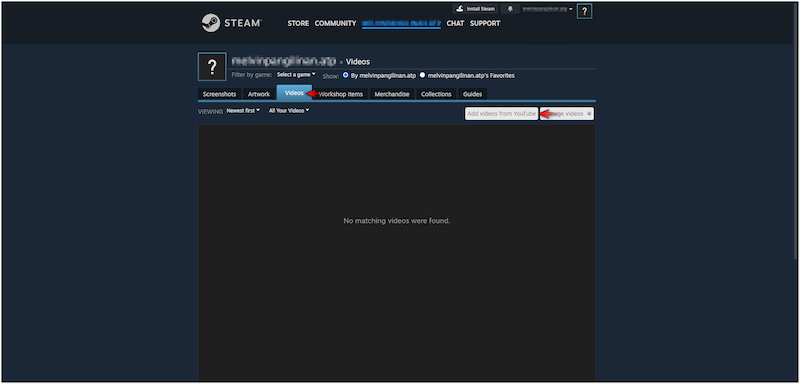Select the Videos tab
This screenshot has height=384, width=800.
click(x=294, y=93)
